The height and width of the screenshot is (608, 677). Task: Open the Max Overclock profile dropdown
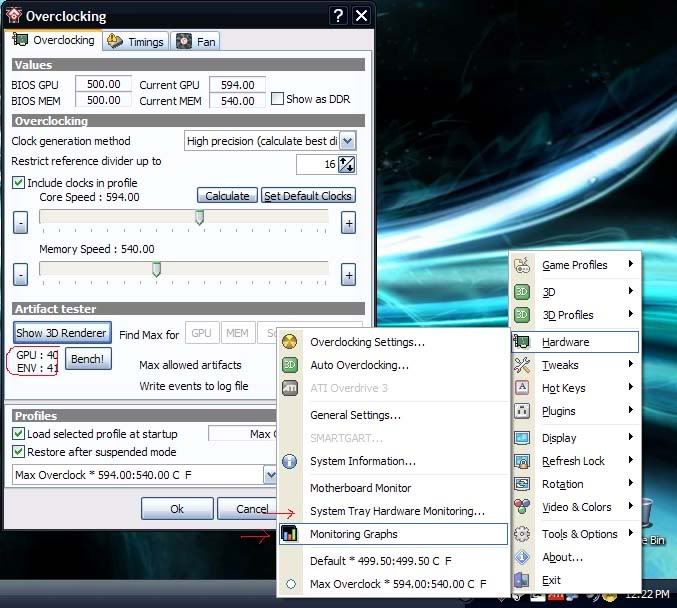[x=270, y=475]
